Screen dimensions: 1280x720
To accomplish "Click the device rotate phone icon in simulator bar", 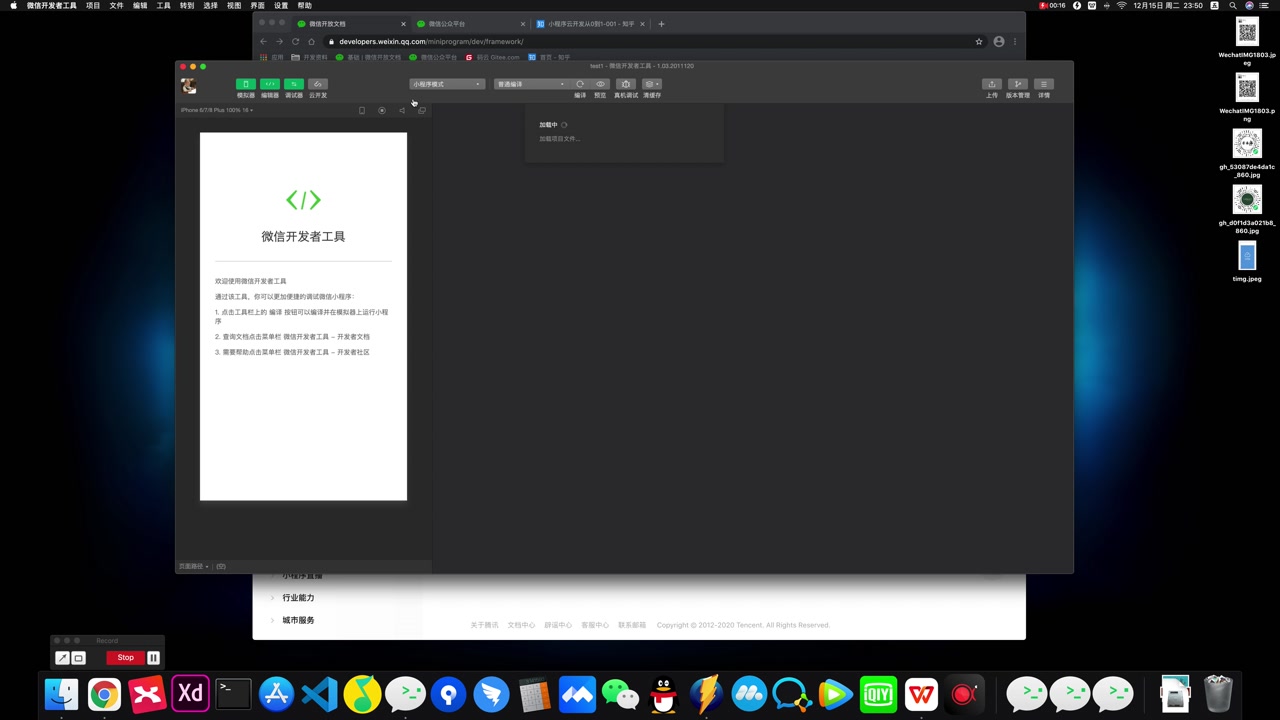I will click(362, 110).
